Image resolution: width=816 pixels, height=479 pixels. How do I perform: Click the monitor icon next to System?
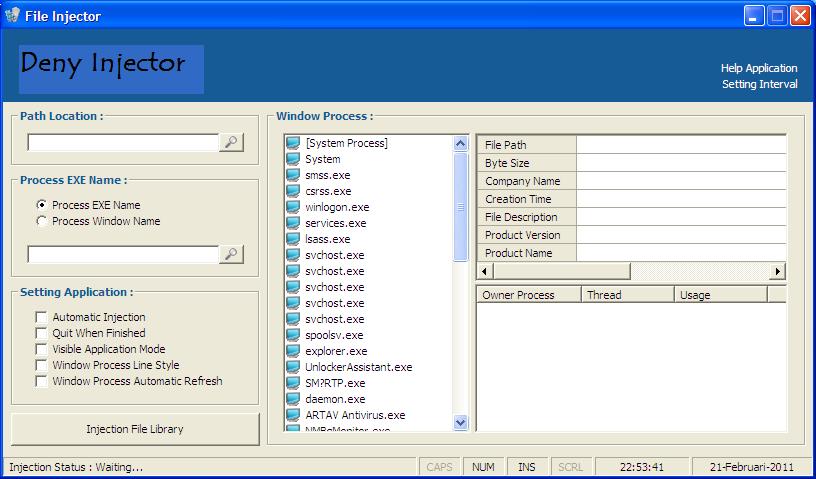pyautogui.click(x=293, y=159)
